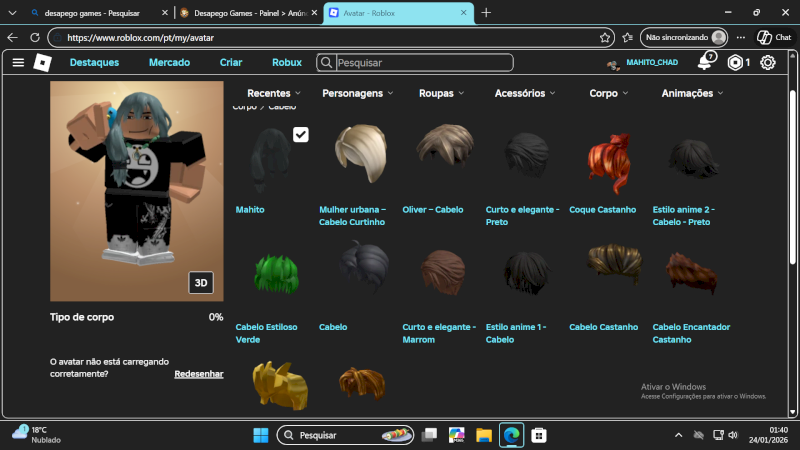Open the Acessórios dropdown menu
This screenshot has height=450, width=800.
(x=525, y=93)
